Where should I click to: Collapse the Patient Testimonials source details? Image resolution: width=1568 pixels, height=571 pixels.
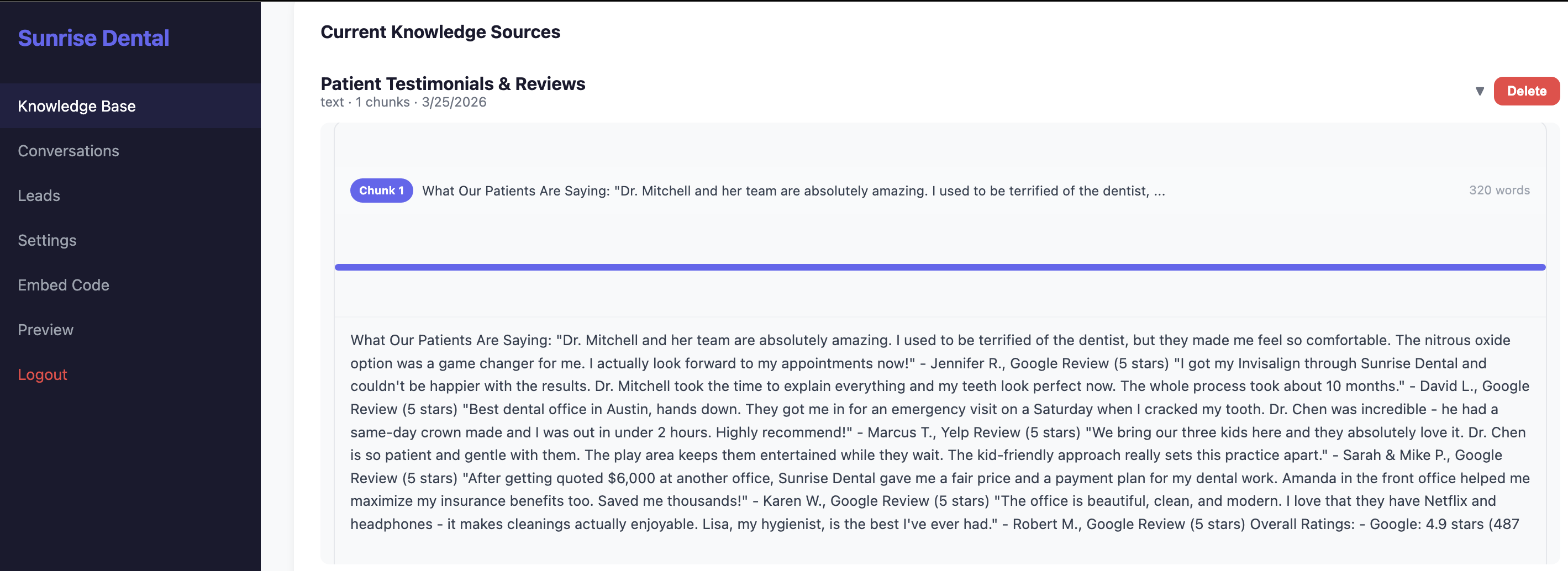[x=1480, y=91]
